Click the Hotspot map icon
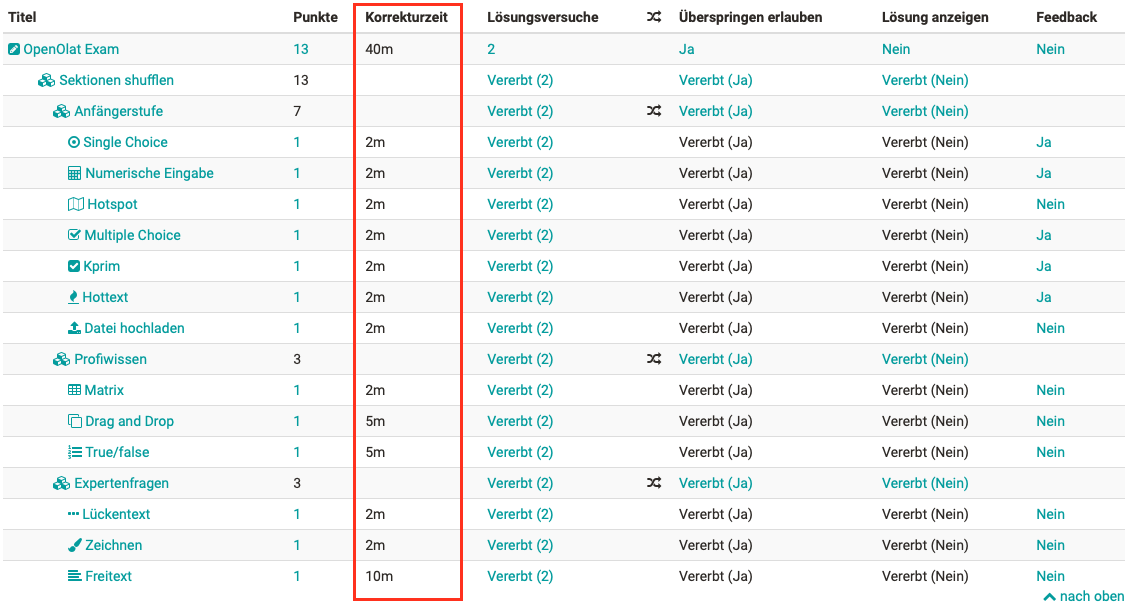Screen dimensions: 1133x612 pos(75,204)
